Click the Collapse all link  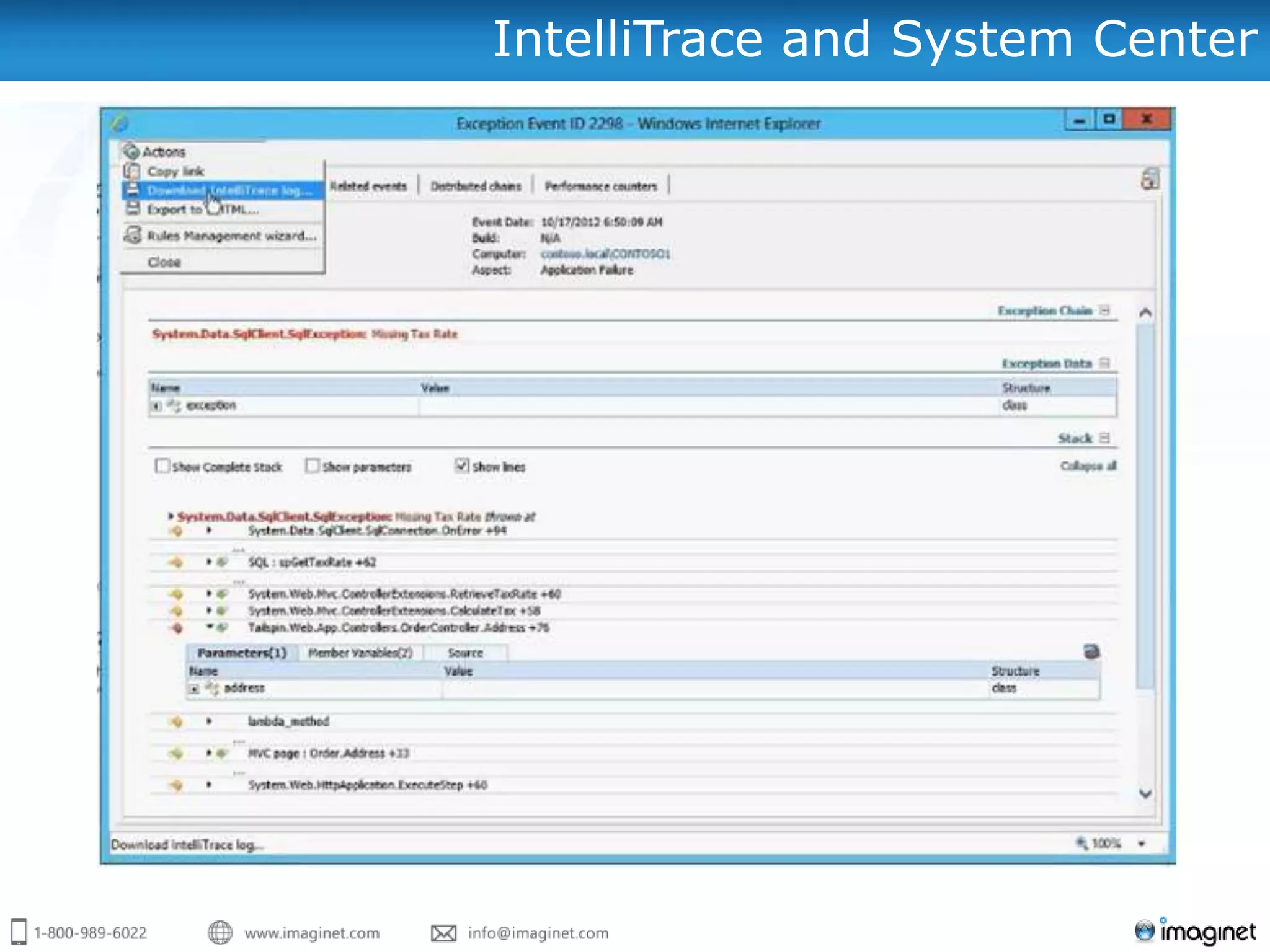pos(1088,465)
